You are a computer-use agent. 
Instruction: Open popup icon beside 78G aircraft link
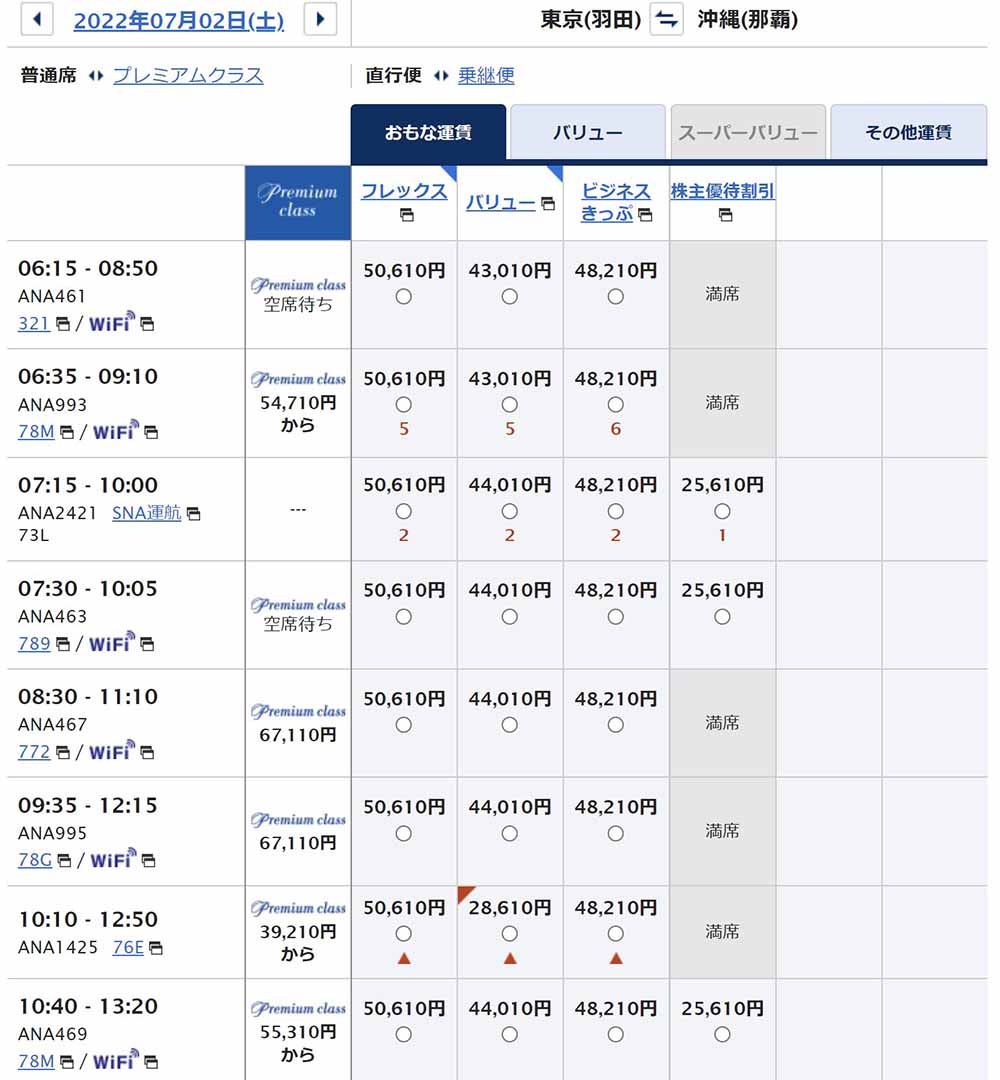64,861
